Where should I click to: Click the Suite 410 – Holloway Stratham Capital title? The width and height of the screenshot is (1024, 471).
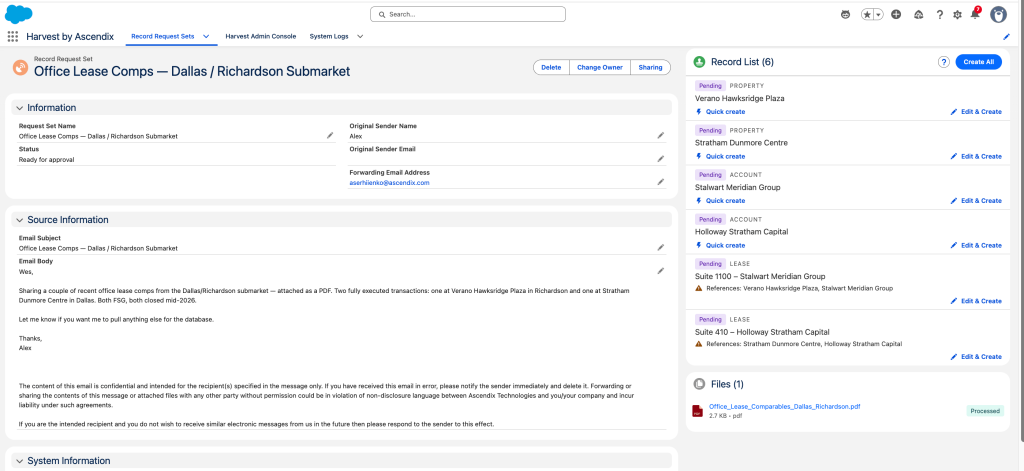pos(762,332)
